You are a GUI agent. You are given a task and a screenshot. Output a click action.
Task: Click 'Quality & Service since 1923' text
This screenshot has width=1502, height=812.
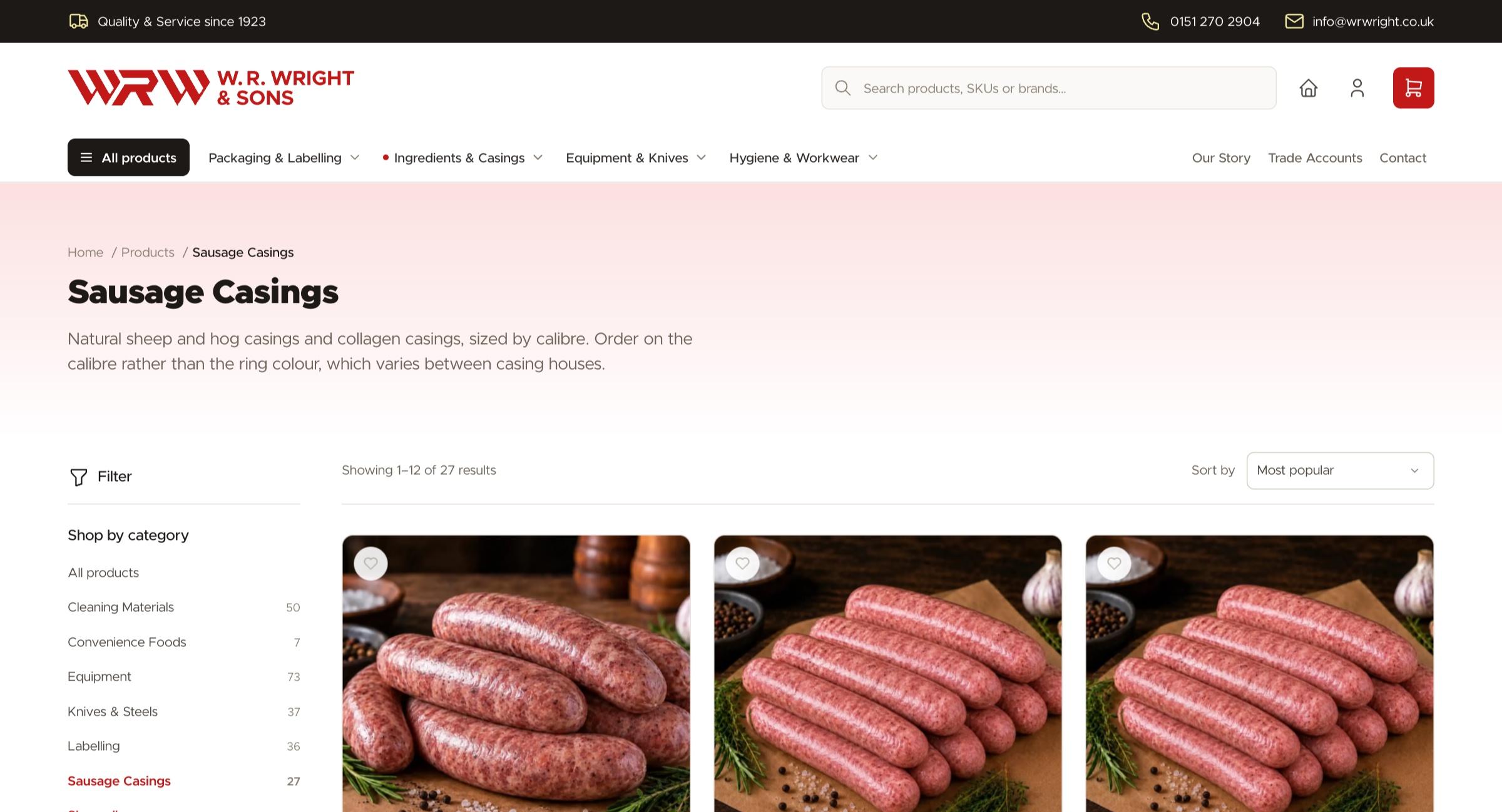pyautogui.click(x=181, y=21)
